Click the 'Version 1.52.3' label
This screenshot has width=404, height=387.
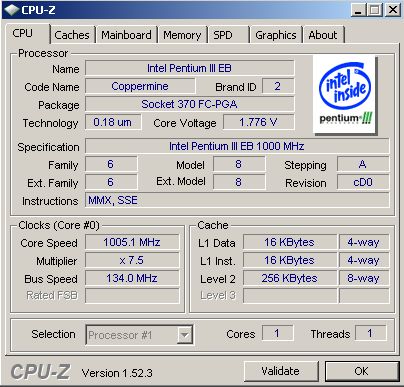click(x=117, y=373)
